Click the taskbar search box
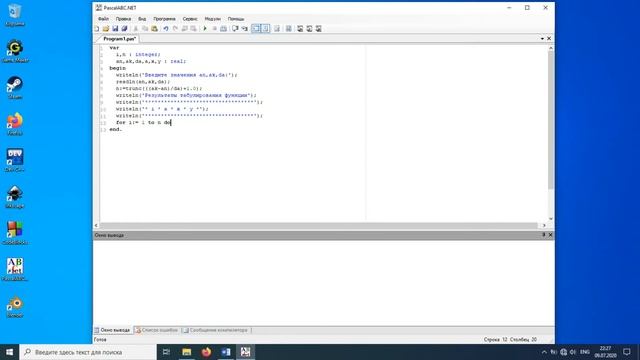640x360 pixels. [x=88, y=352]
